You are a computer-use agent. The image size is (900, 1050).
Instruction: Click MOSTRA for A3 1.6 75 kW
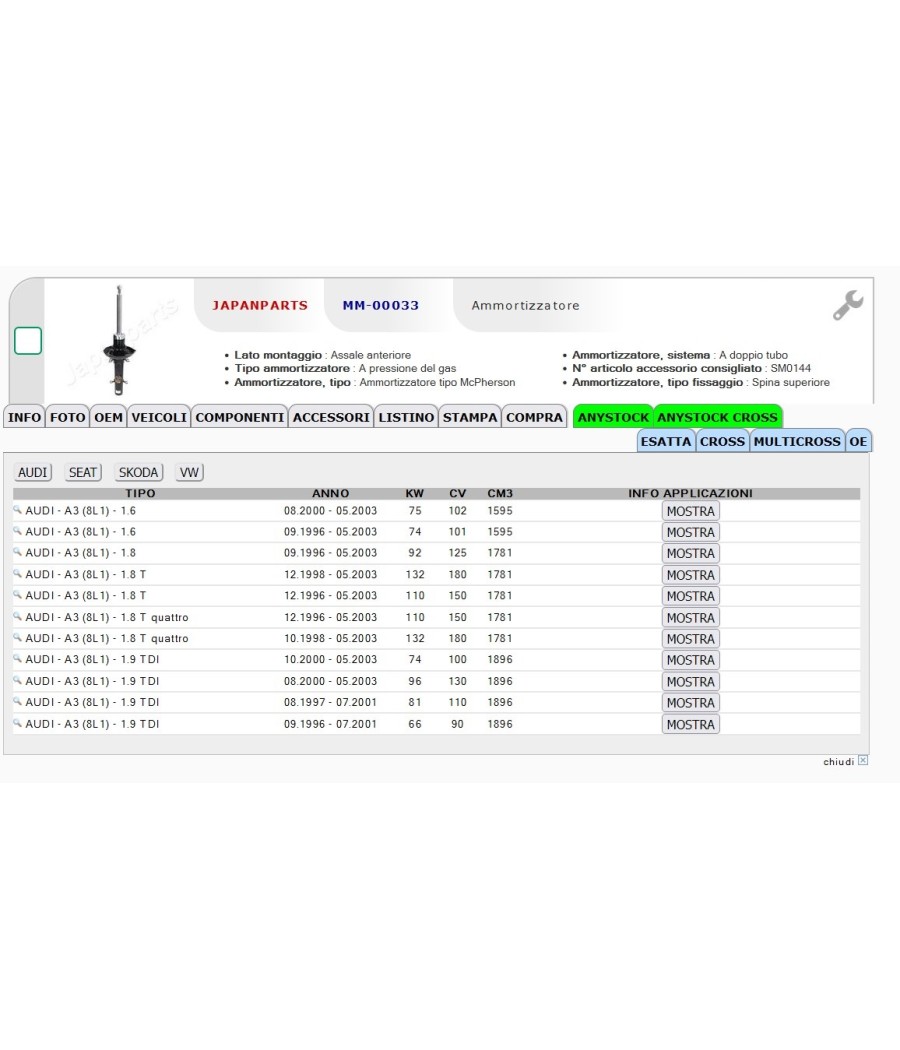pyautogui.click(x=690, y=511)
